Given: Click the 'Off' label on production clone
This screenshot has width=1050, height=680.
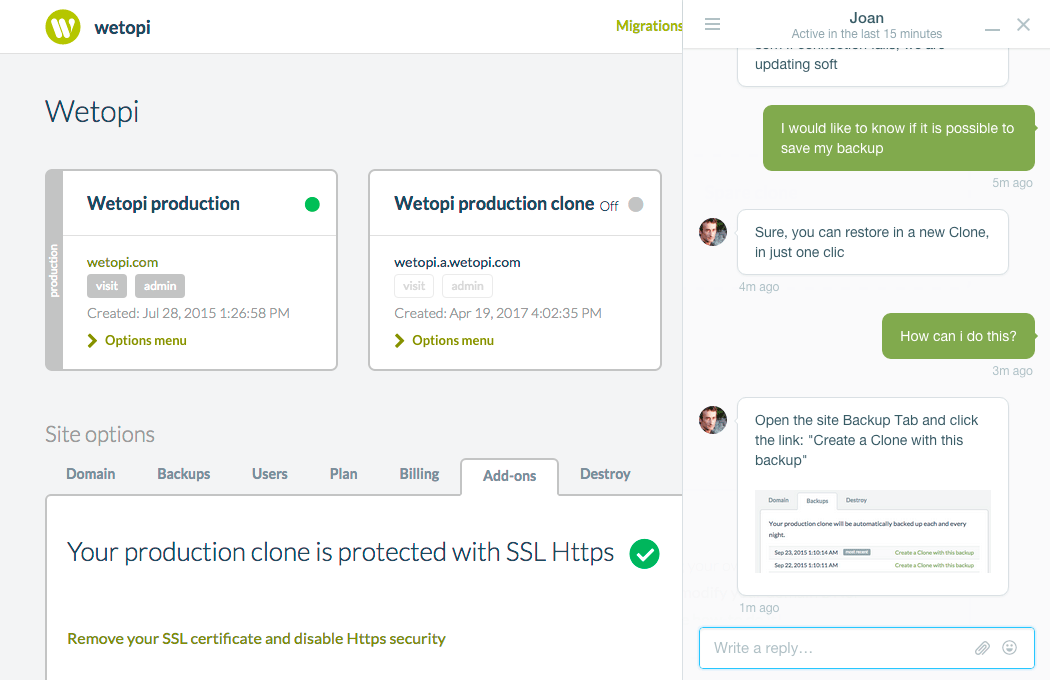Looking at the screenshot, I should 609,206.
